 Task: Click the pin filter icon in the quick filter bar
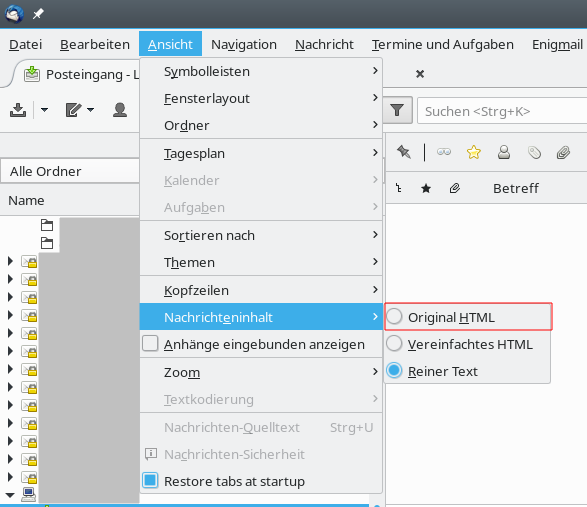[404, 152]
